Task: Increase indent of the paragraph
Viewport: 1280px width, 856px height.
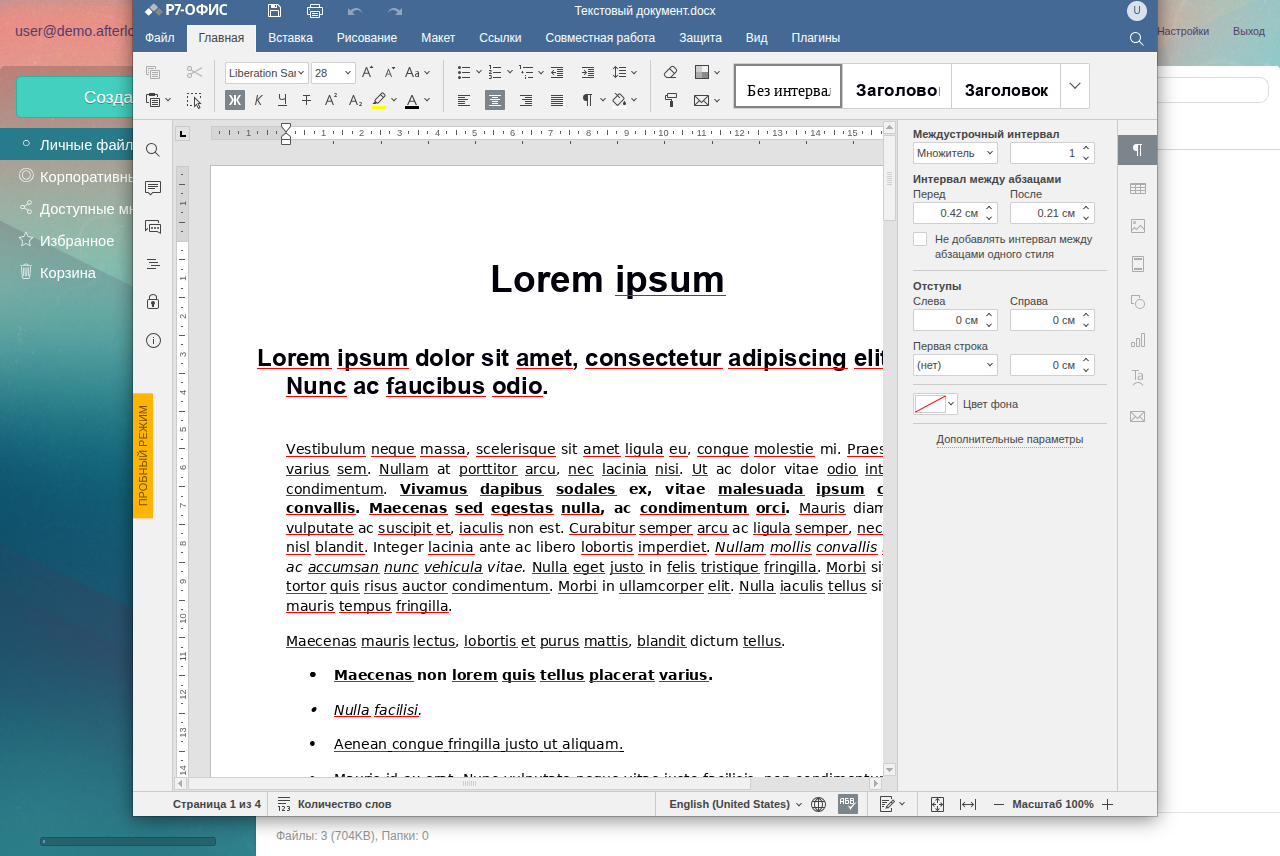Action: (x=588, y=72)
